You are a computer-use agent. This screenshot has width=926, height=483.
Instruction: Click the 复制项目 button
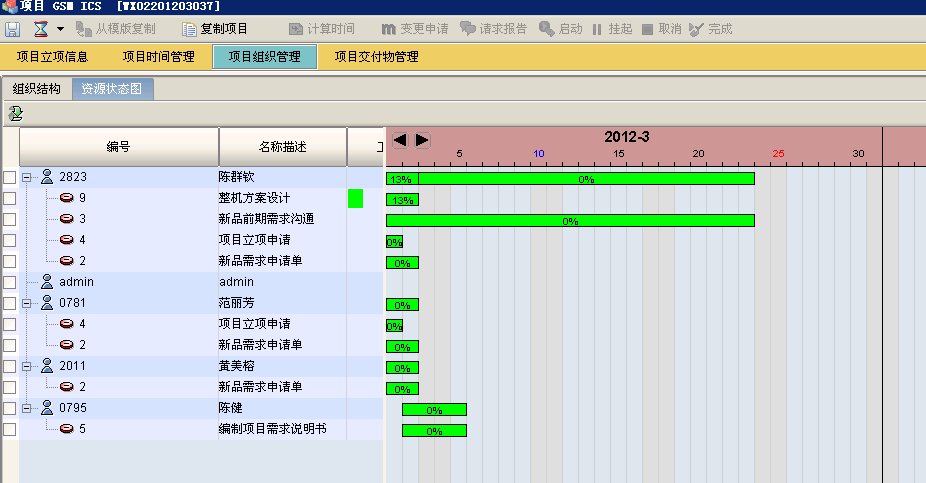(x=215, y=29)
